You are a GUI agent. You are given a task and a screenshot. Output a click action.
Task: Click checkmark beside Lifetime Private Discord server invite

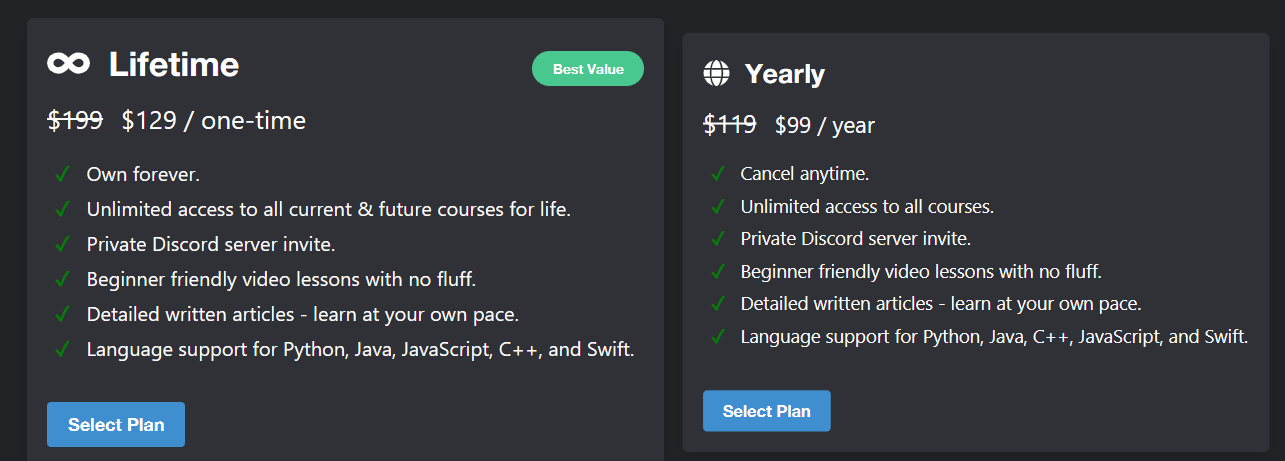[62, 244]
